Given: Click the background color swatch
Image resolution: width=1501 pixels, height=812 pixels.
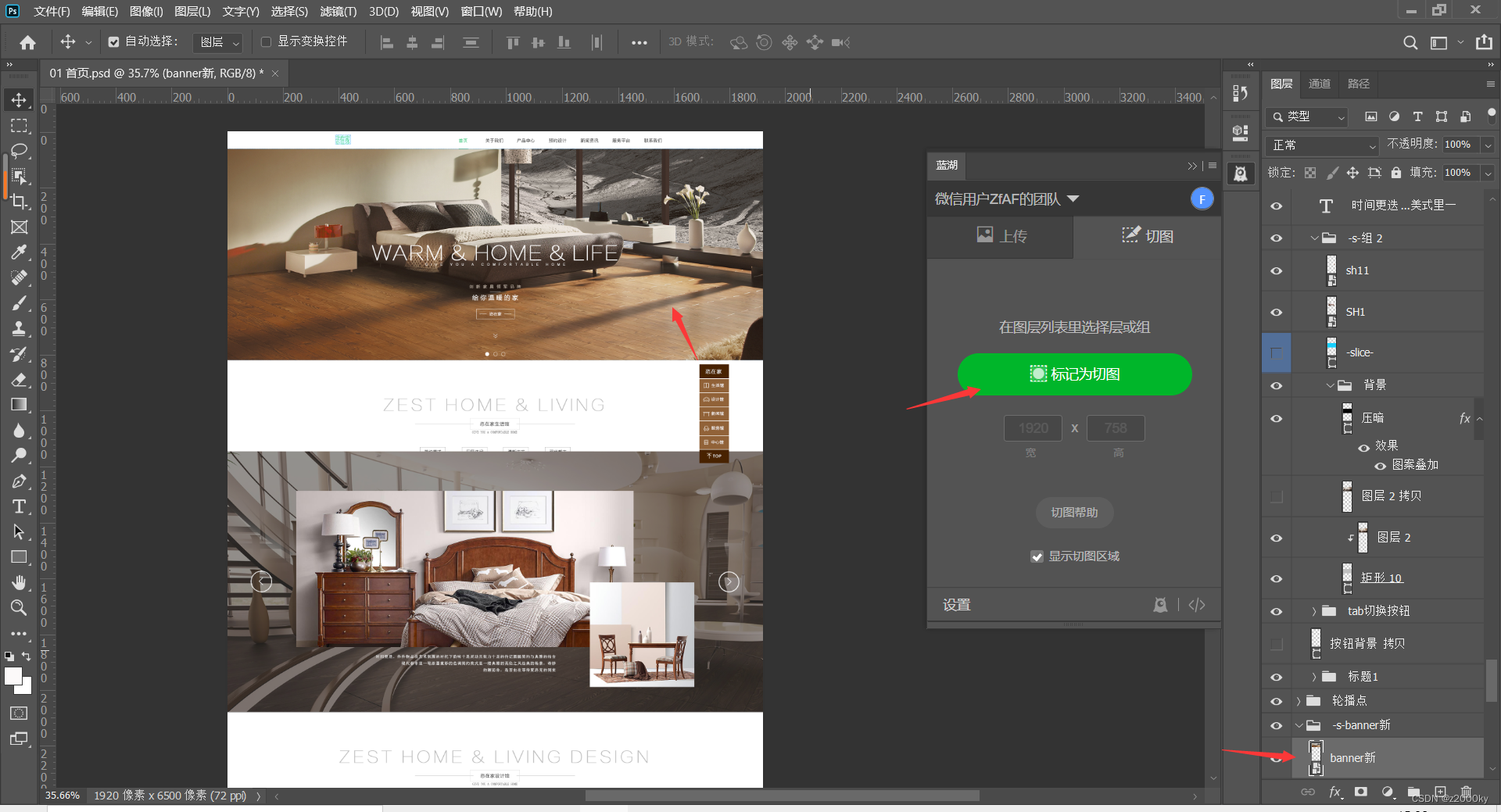Looking at the screenshot, I should [x=26, y=688].
